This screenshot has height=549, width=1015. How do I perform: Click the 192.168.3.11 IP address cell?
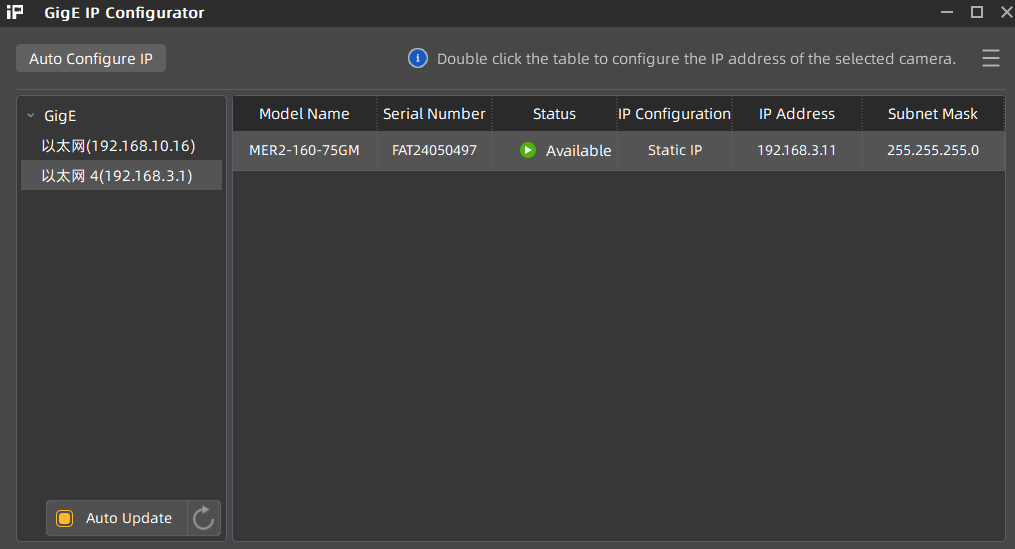pos(796,151)
